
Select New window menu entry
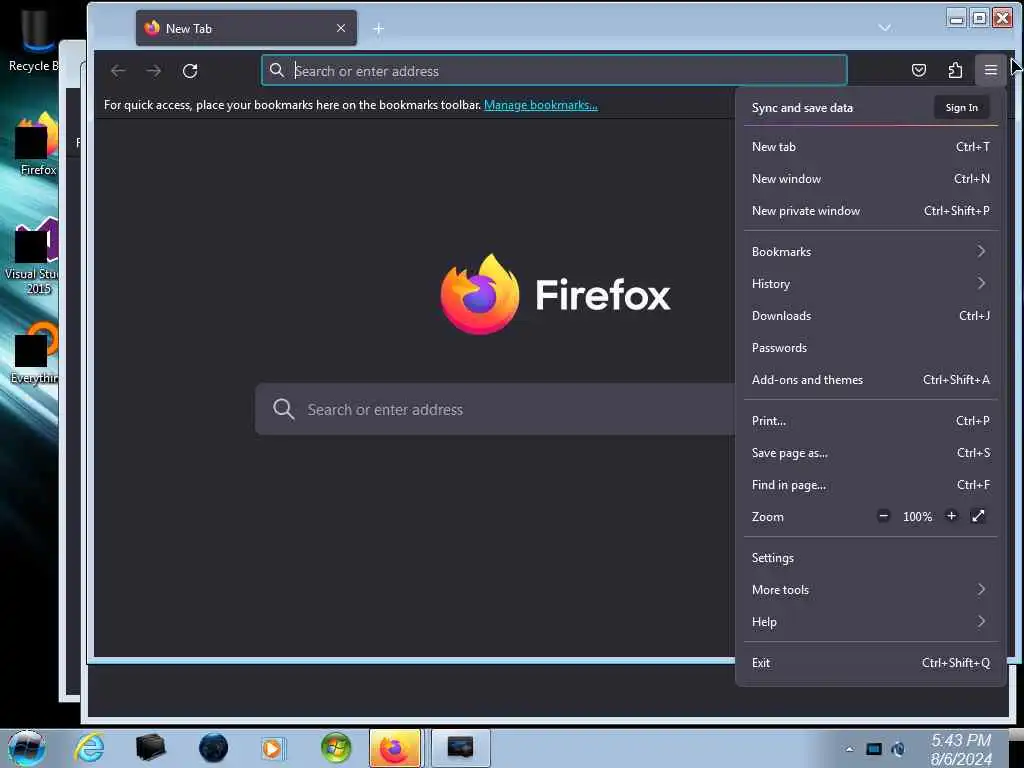coord(871,179)
